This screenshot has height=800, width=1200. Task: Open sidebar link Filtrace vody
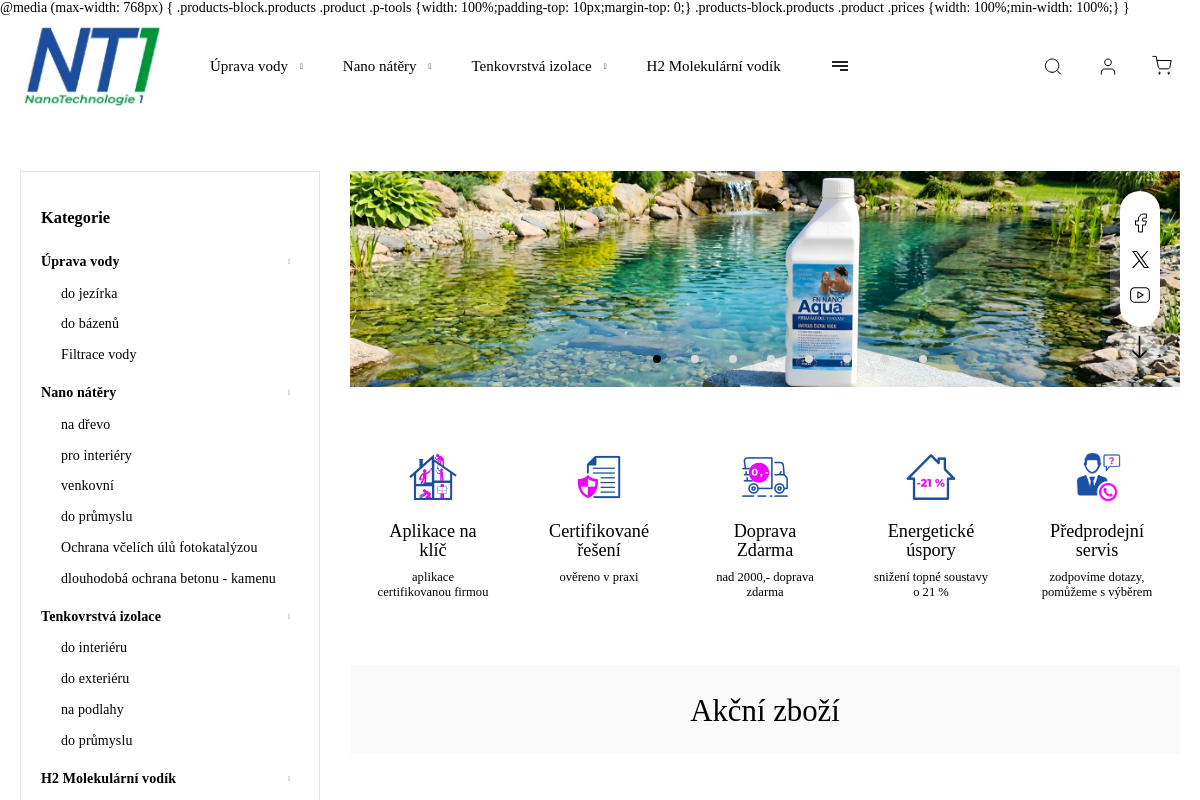click(x=98, y=354)
